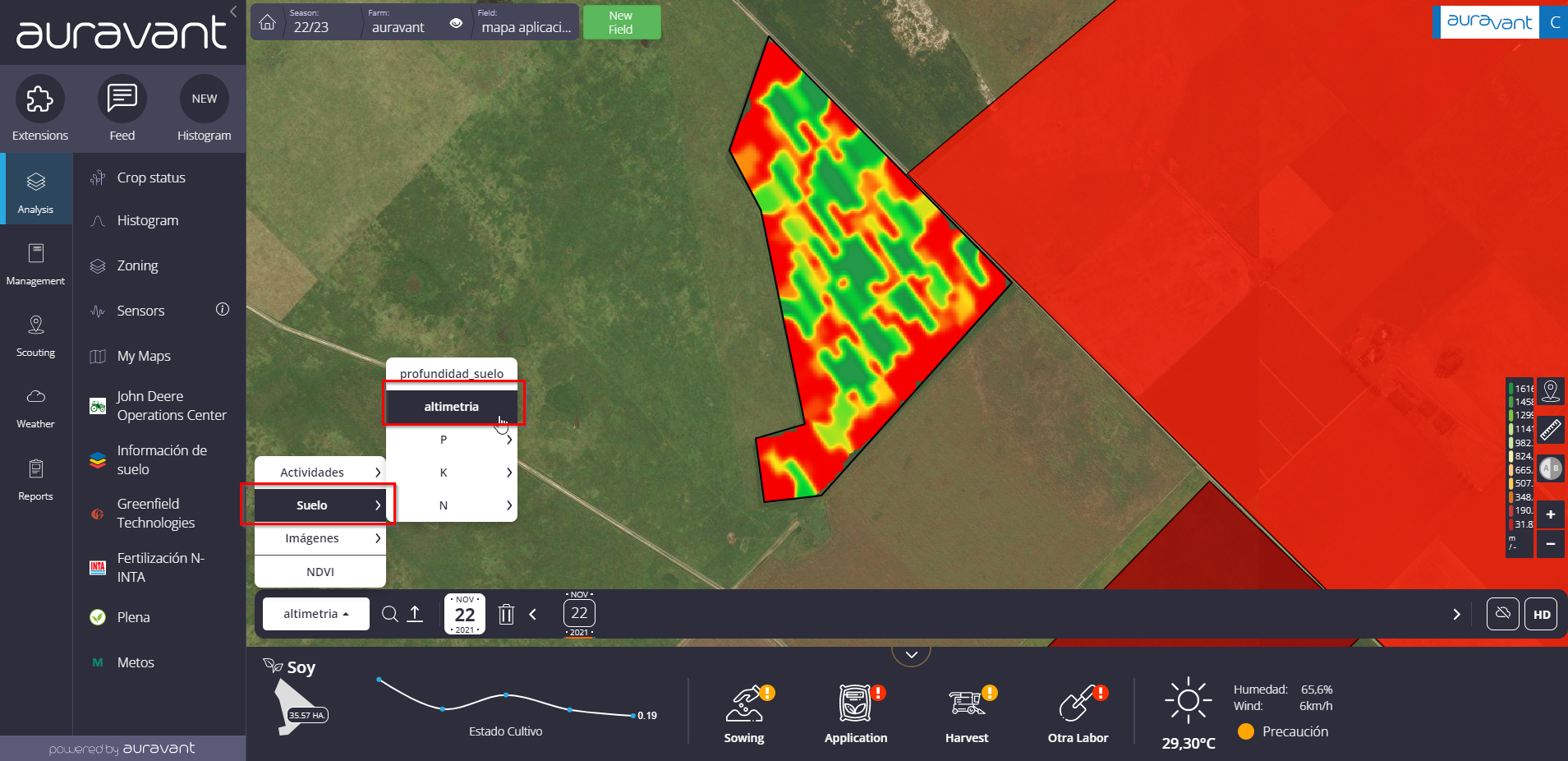The width and height of the screenshot is (1568, 761).
Task: Expand the Suelo submenu
Action: coord(320,505)
